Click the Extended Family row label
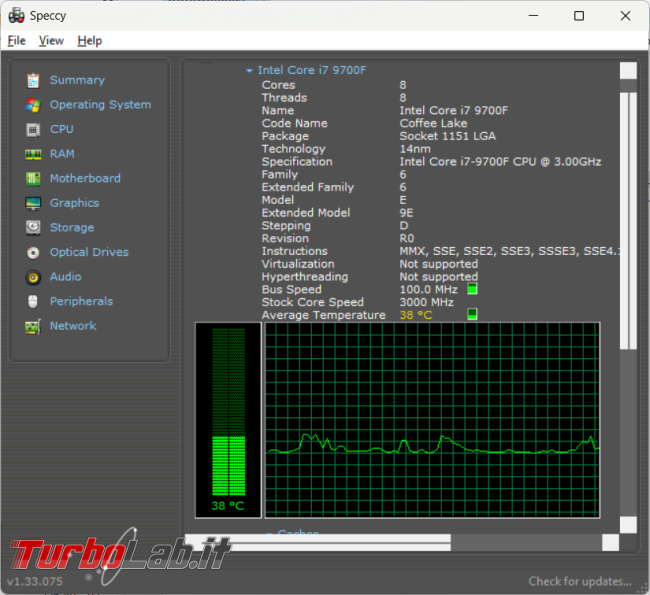Image resolution: width=650 pixels, height=595 pixels. point(308,187)
